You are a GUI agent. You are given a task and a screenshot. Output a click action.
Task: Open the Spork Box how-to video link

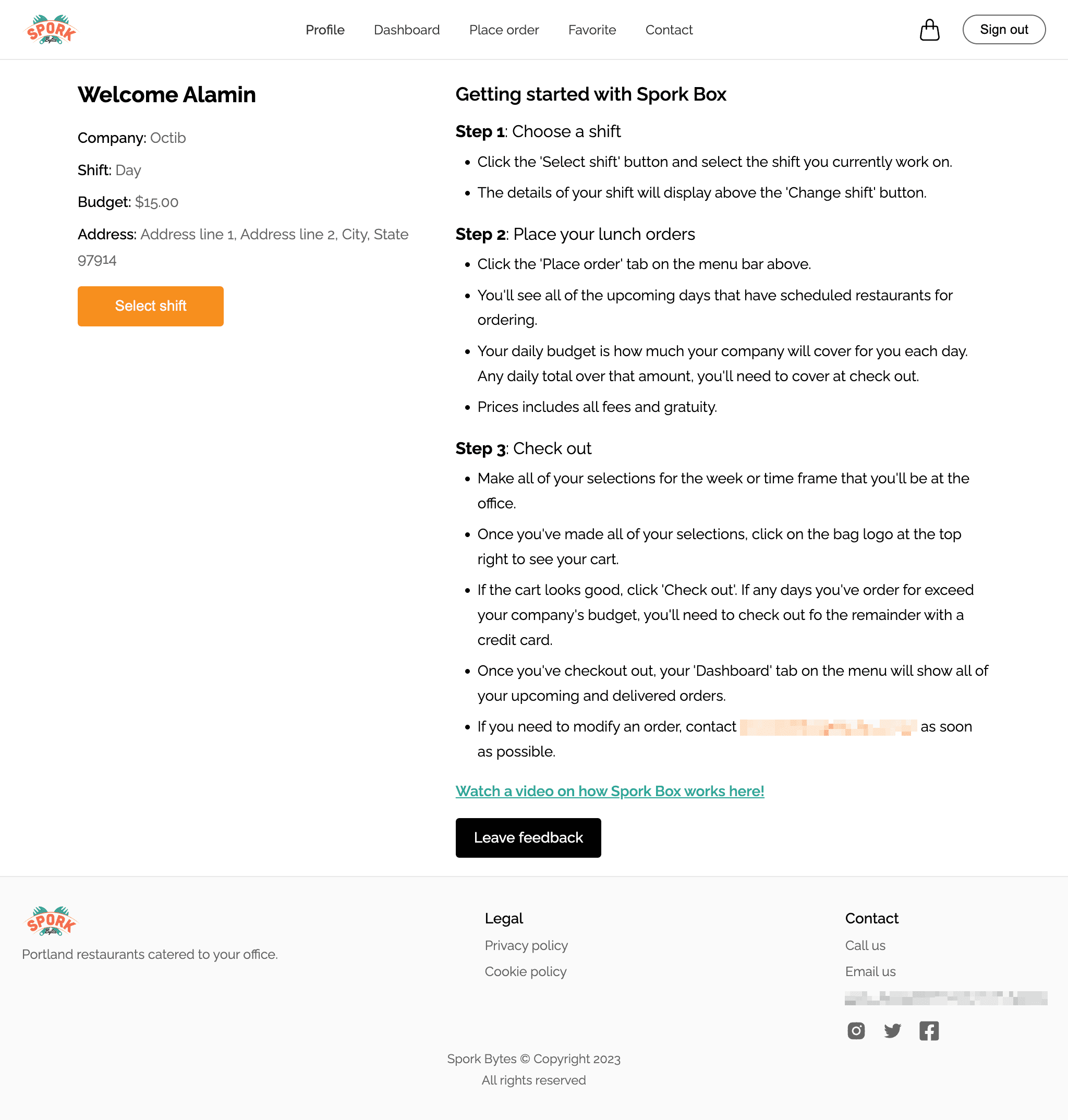pos(609,791)
